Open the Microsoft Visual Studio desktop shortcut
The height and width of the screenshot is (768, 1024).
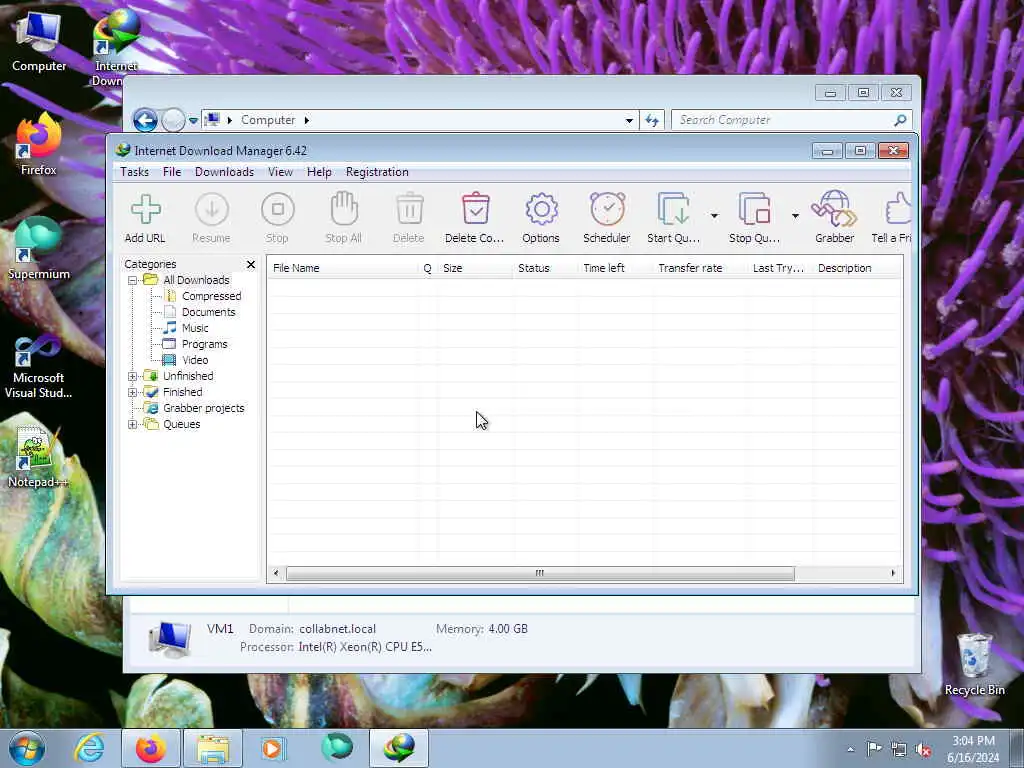click(x=39, y=366)
